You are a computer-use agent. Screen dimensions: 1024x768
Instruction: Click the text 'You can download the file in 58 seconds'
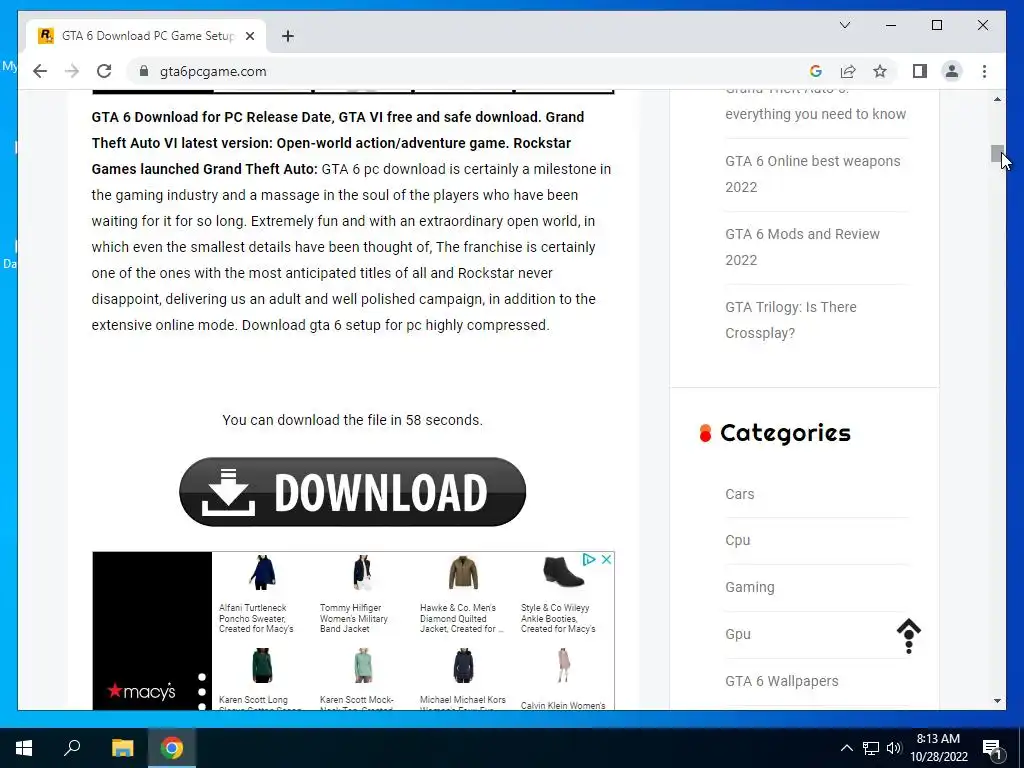tap(352, 420)
